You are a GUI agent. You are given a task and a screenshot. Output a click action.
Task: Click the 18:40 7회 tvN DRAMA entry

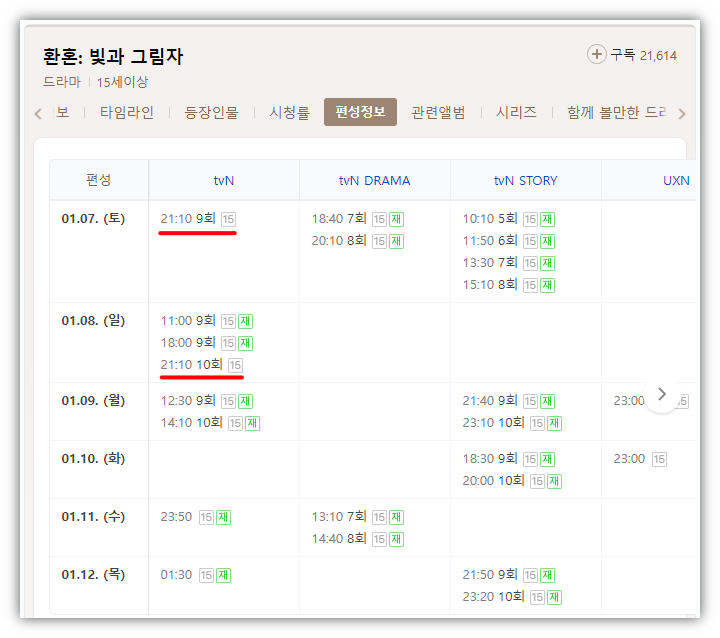pos(358,219)
